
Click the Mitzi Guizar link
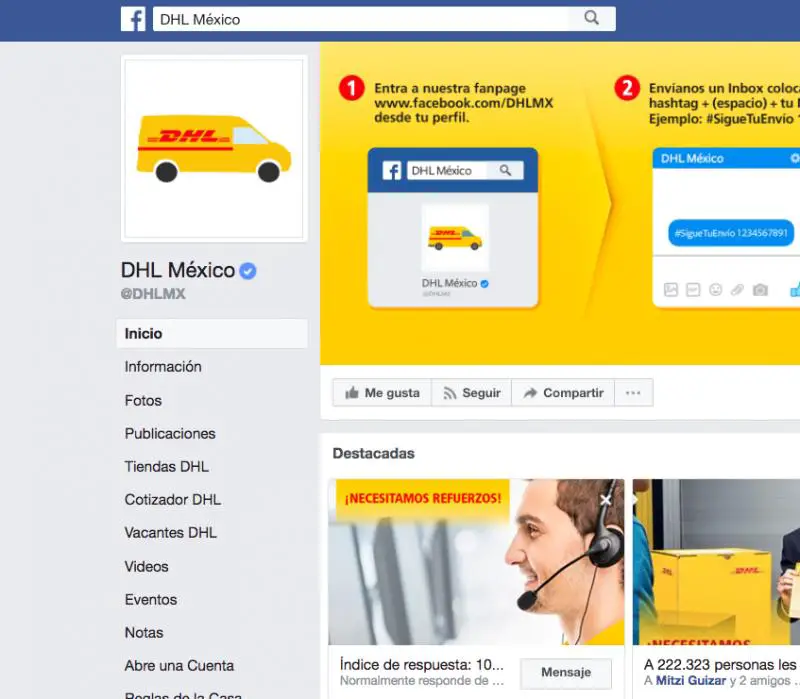coord(690,681)
